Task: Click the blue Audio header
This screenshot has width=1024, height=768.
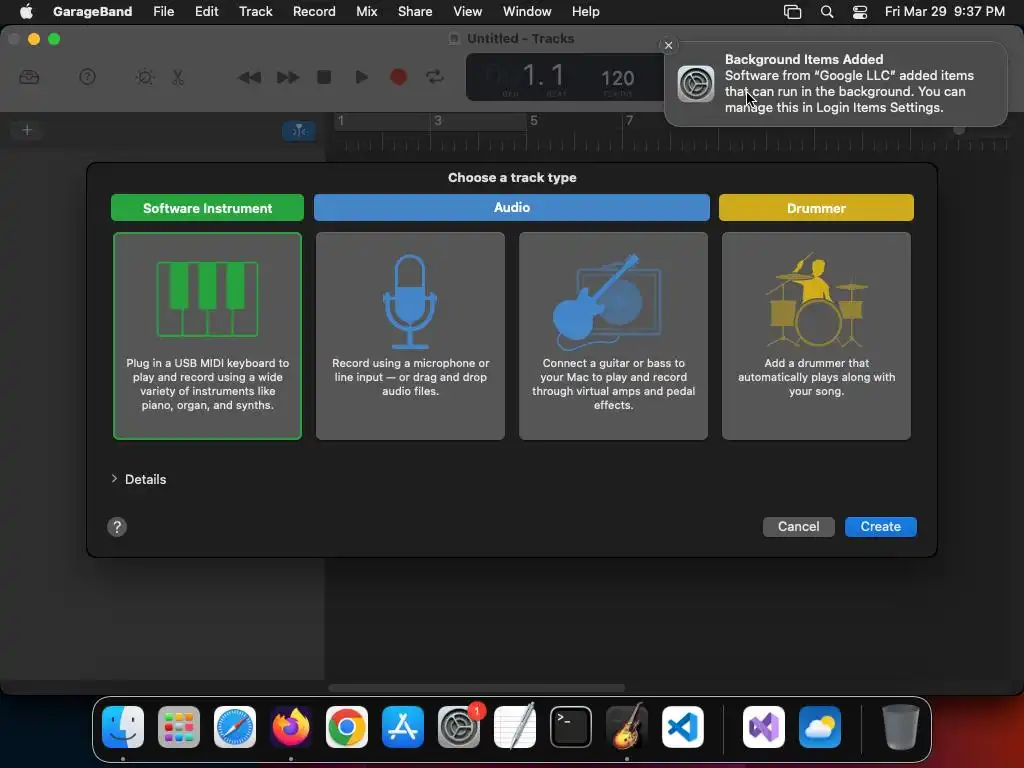Action: click(512, 207)
